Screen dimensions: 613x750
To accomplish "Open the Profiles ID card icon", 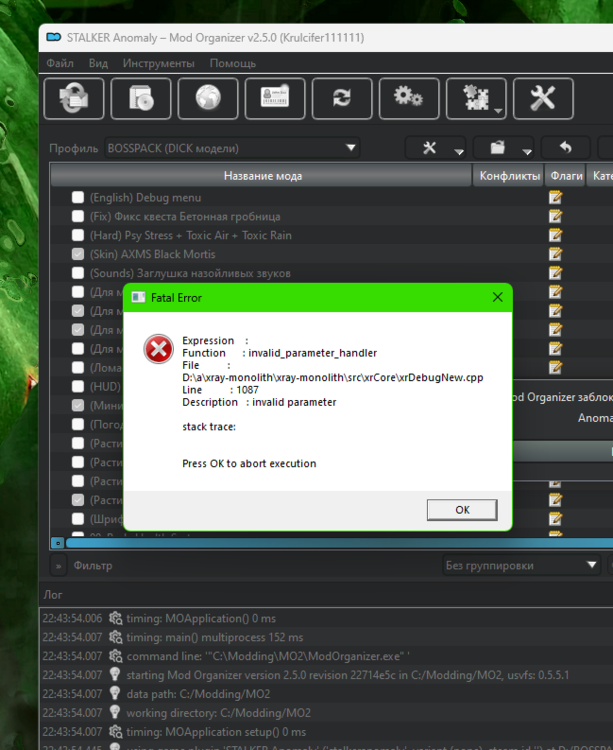I will pyautogui.click(x=275, y=99).
